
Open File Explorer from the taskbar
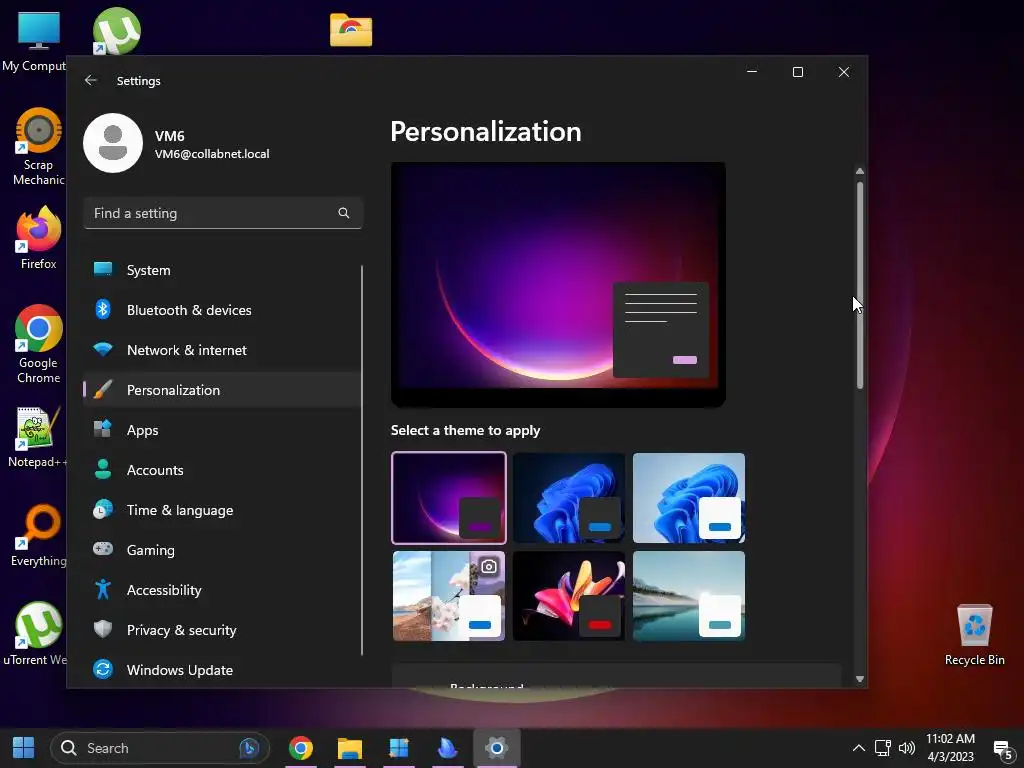350,748
